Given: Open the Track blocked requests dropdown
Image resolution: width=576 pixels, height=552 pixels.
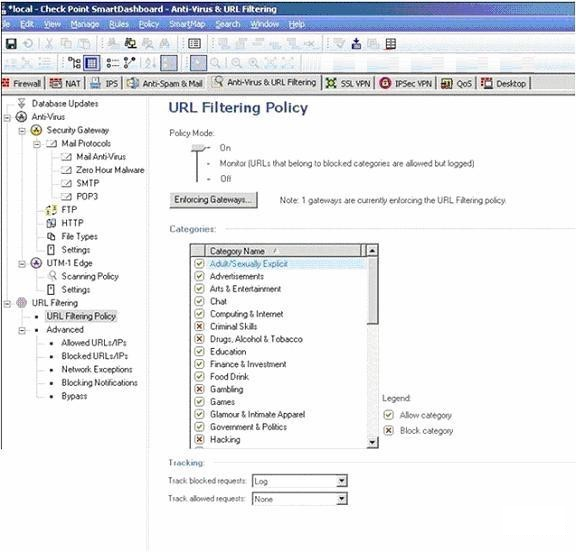Looking at the screenshot, I should [x=342, y=481].
